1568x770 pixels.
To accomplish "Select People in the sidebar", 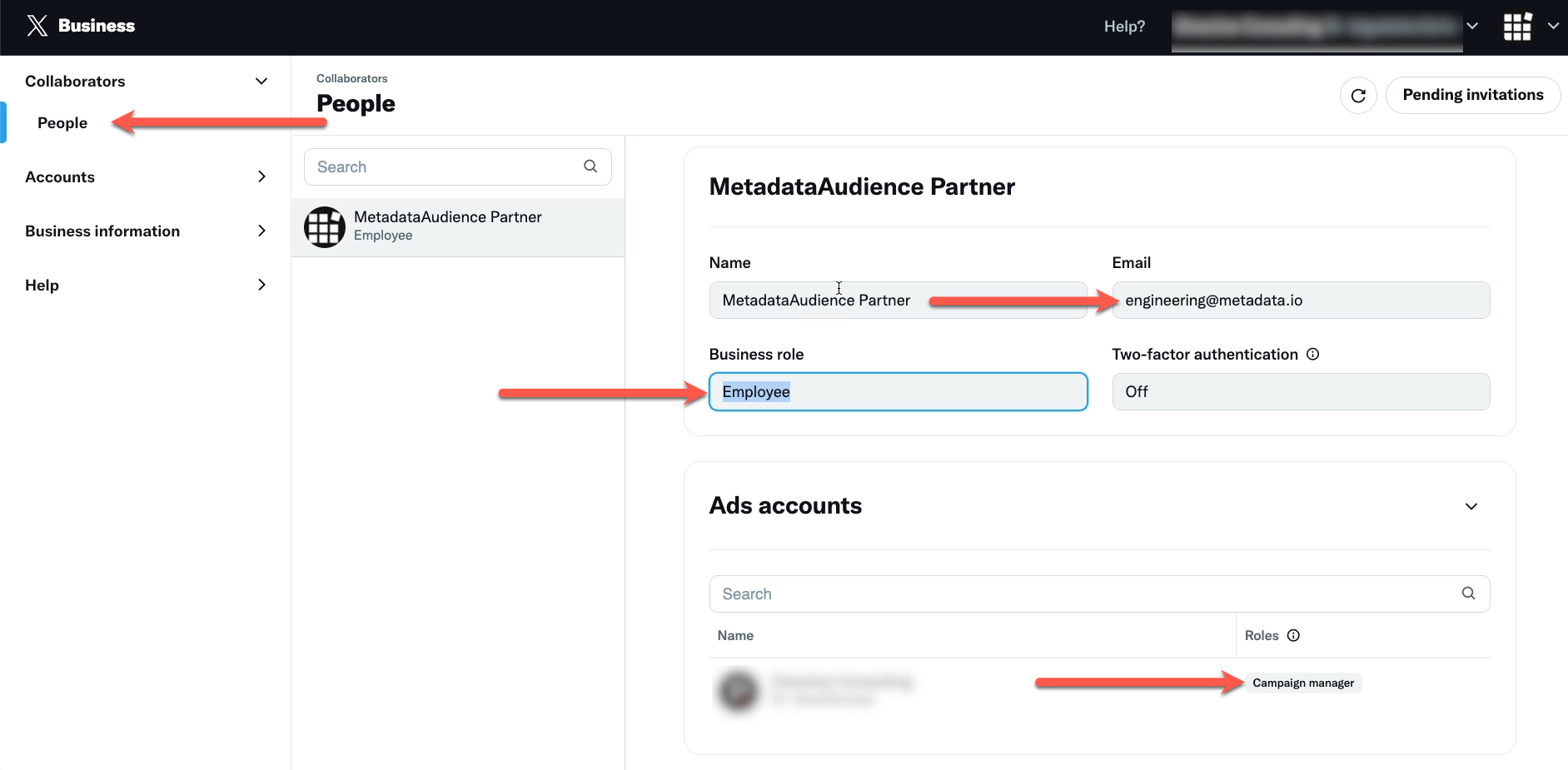I will pyautogui.click(x=62, y=123).
